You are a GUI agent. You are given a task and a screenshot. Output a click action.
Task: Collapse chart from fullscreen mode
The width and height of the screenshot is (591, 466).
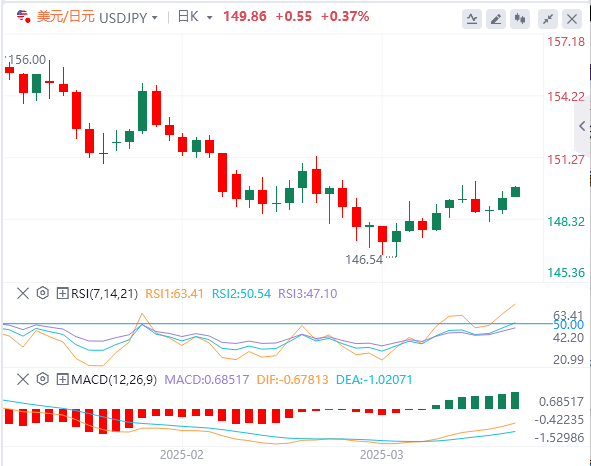pos(548,18)
